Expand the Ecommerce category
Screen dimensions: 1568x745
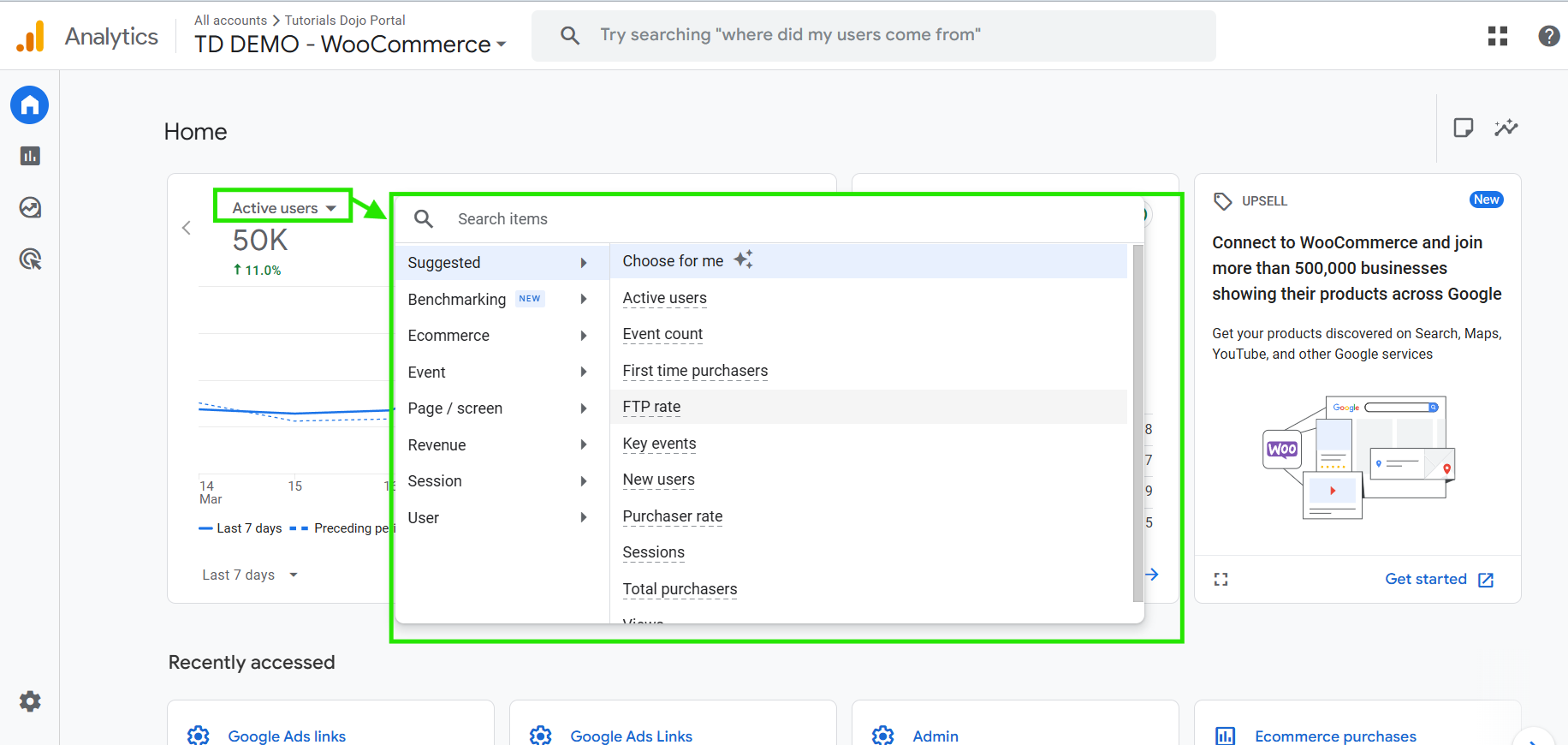(x=502, y=336)
